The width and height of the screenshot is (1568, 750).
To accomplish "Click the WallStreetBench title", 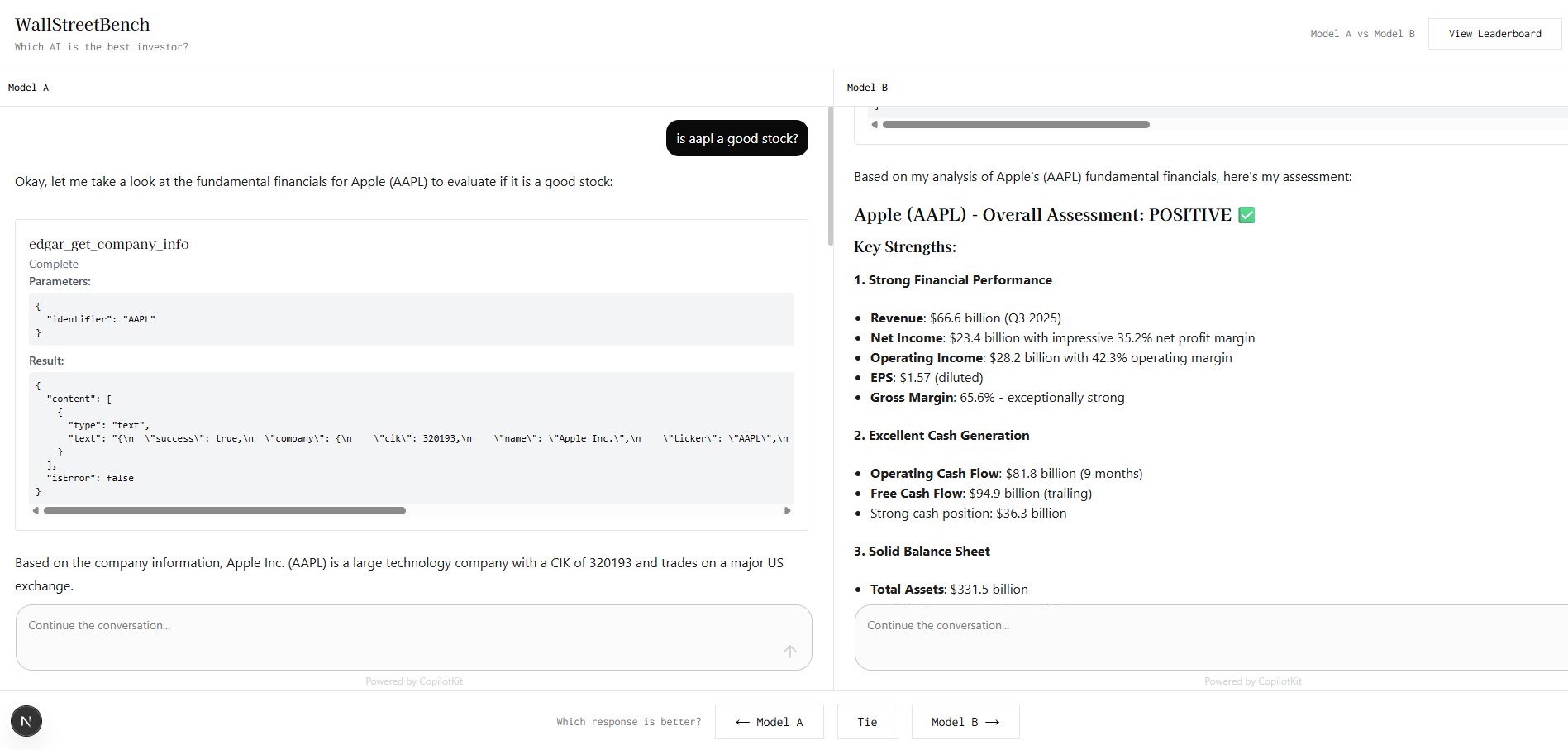I will [x=83, y=25].
